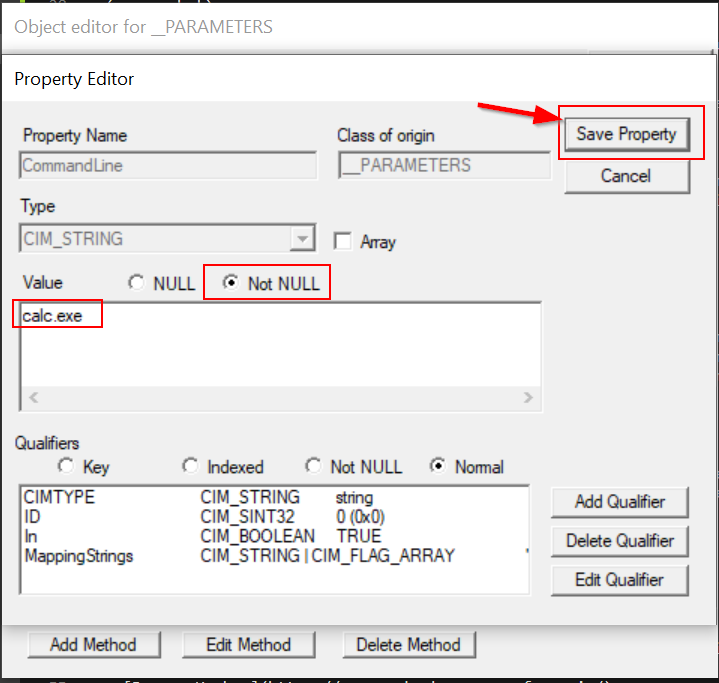Click the Add Qualifier button
This screenshot has height=683, width=719.
[x=619, y=501]
